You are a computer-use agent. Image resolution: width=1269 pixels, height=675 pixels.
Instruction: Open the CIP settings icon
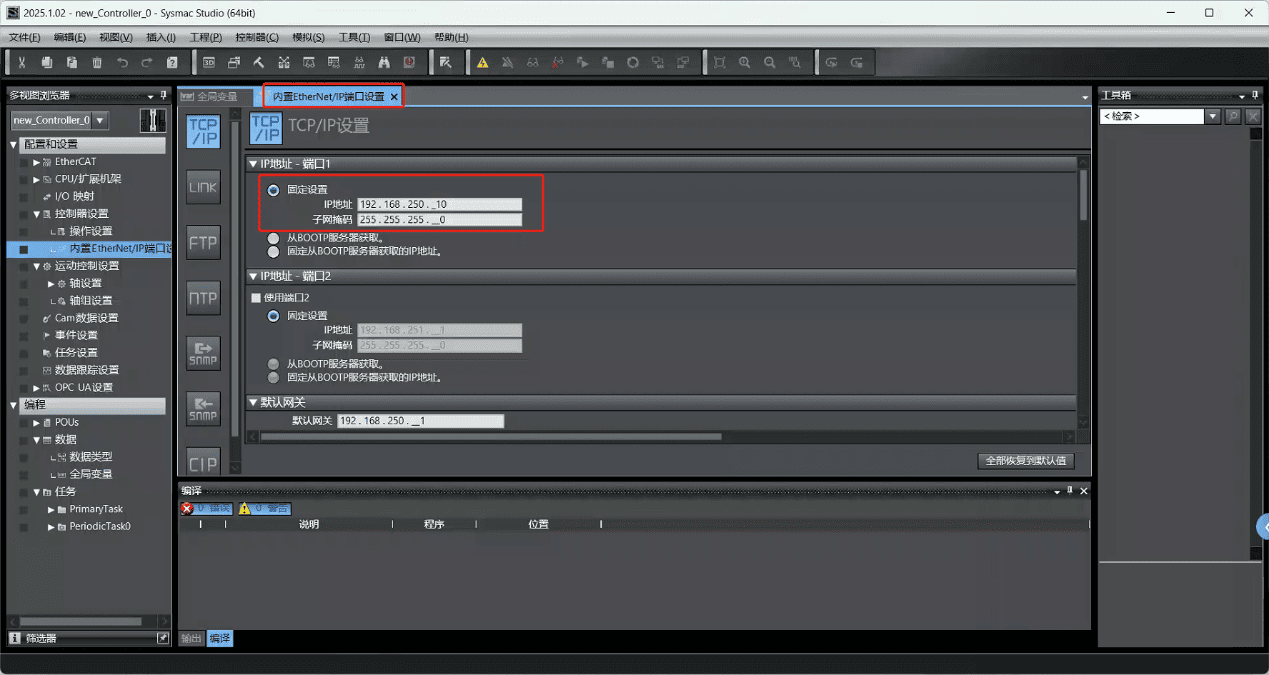pyautogui.click(x=202, y=461)
